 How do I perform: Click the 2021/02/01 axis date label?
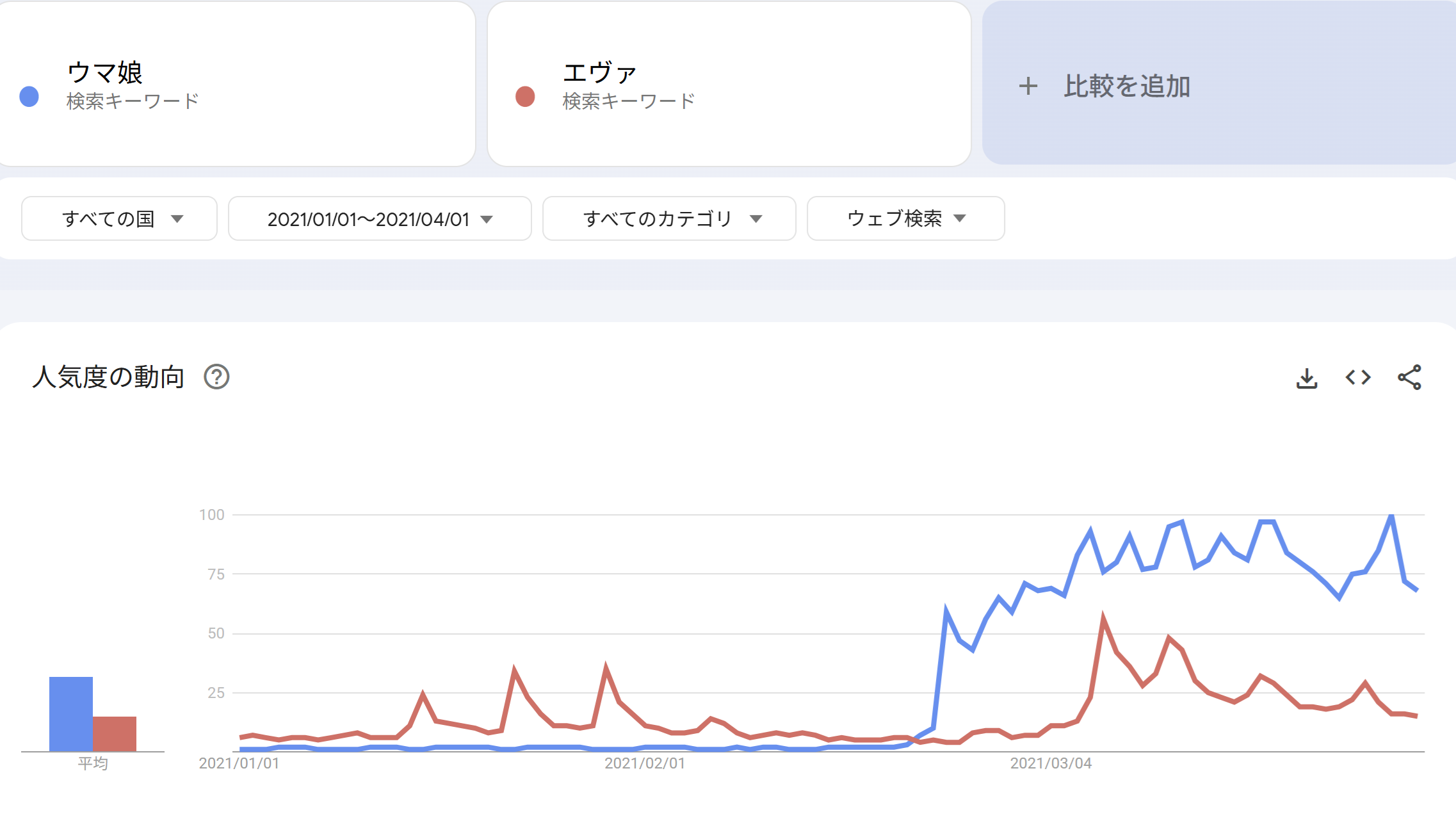click(645, 763)
